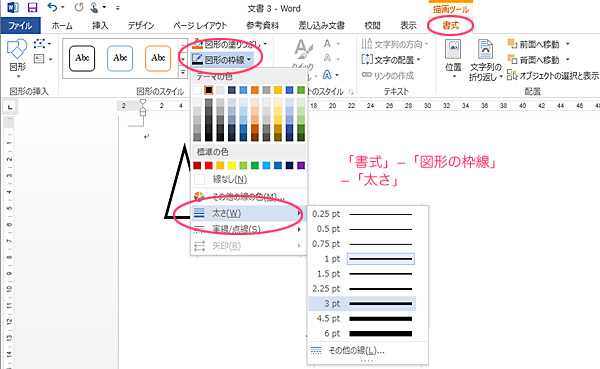Open WordArt styles dialog launcher

pyautogui.click(x=351, y=92)
